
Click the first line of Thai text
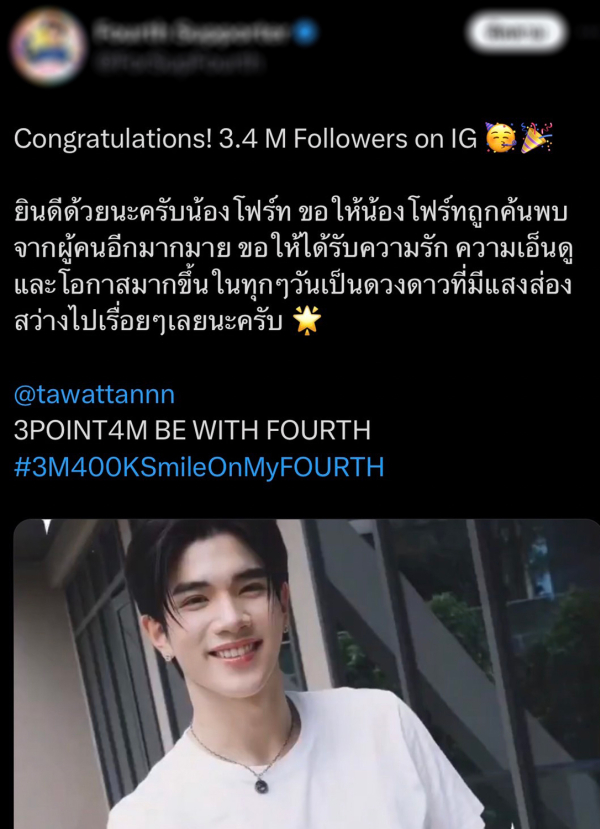coord(290,213)
